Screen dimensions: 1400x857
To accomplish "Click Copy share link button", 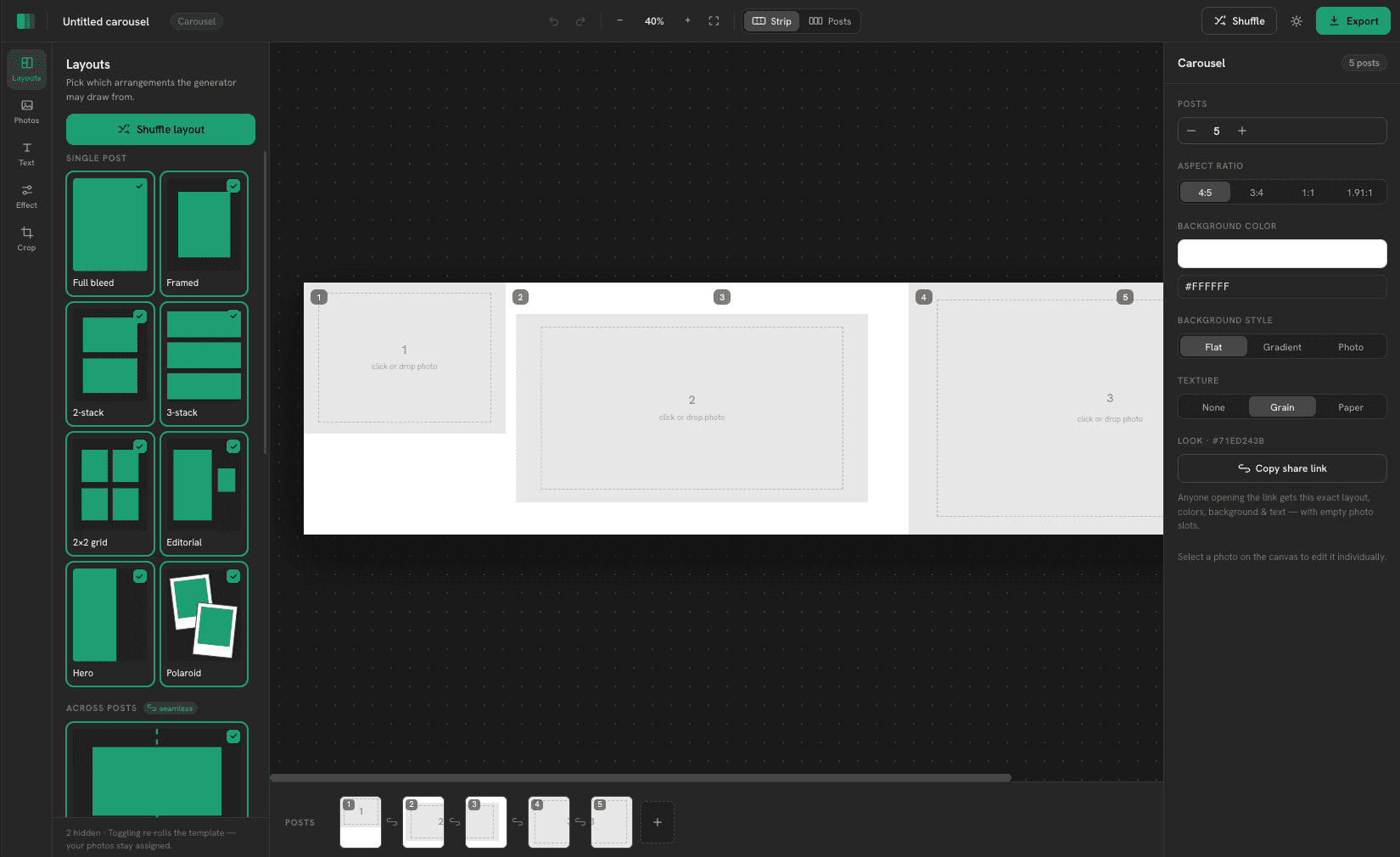I will coord(1282,468).
